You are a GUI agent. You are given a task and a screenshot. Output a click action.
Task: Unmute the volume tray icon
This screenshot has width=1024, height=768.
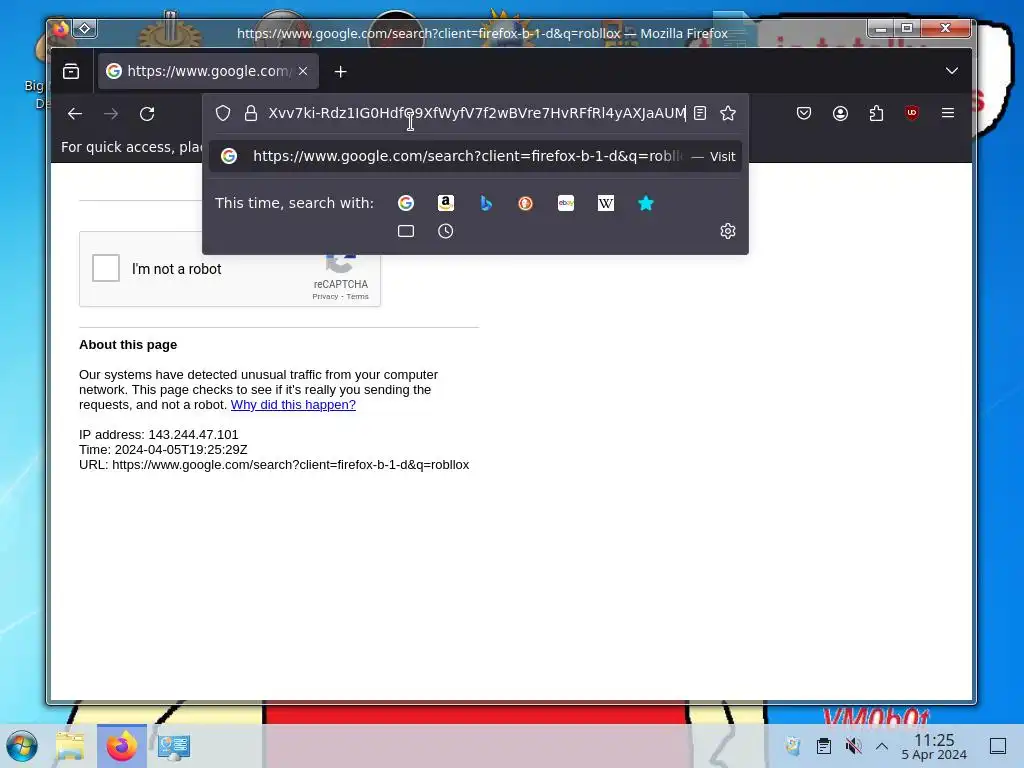point(853,746)
